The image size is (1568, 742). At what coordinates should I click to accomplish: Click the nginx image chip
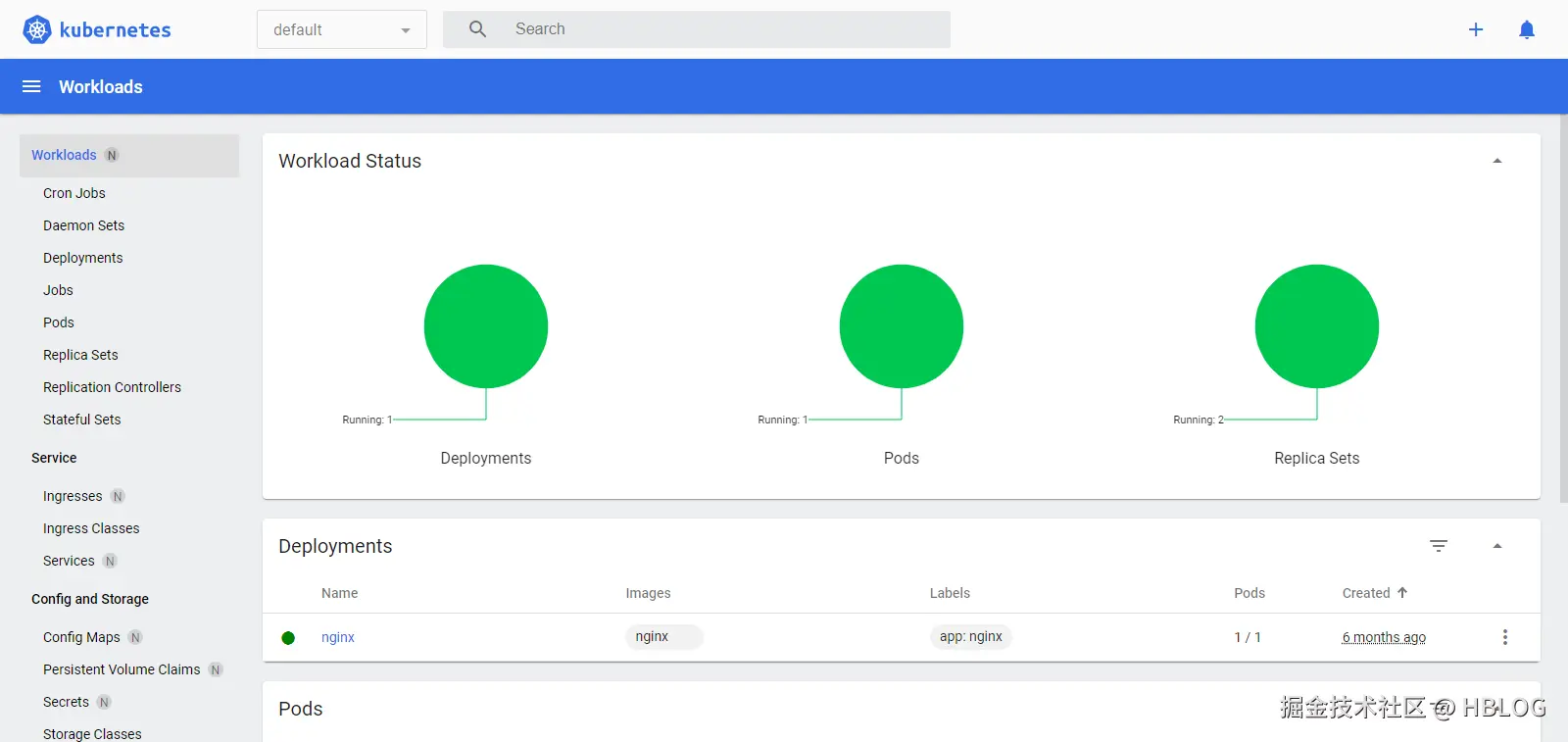(664, 637)
